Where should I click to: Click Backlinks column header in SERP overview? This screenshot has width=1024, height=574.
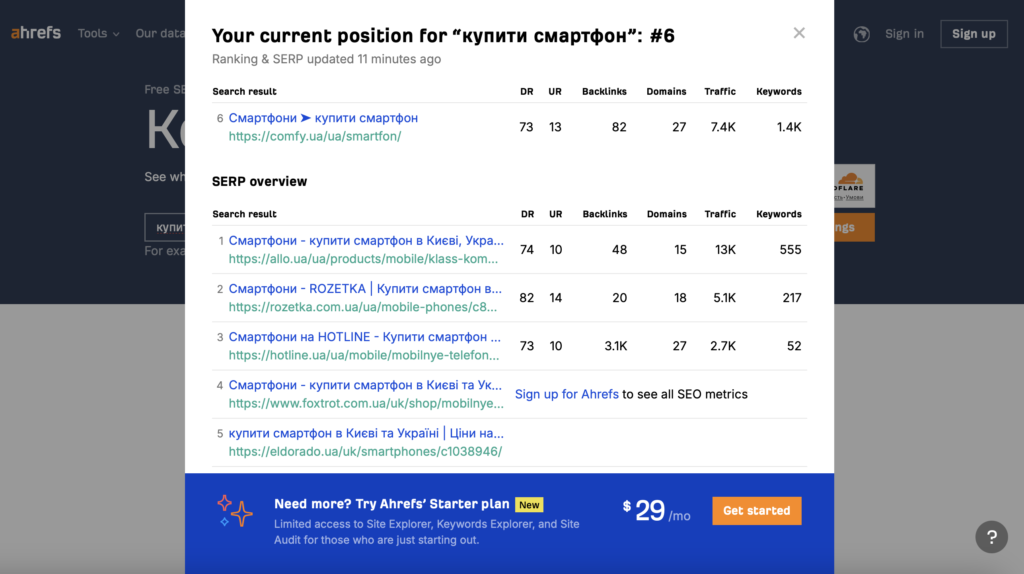pyautogui.click(x=605, y=214)
